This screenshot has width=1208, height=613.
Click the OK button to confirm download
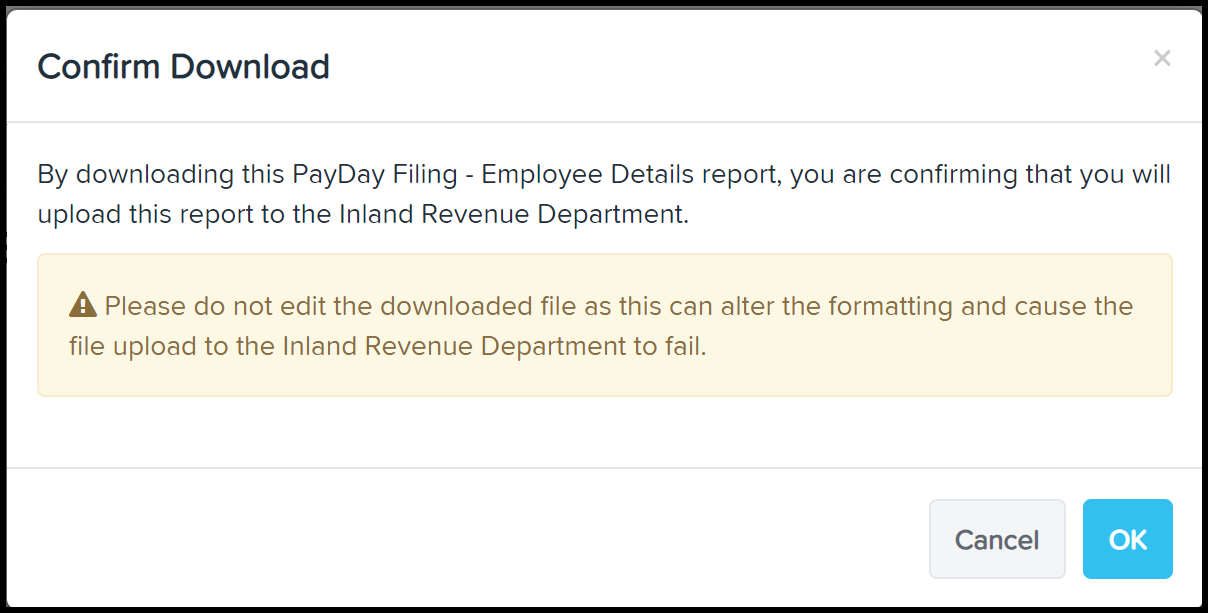coord(1127,539)
